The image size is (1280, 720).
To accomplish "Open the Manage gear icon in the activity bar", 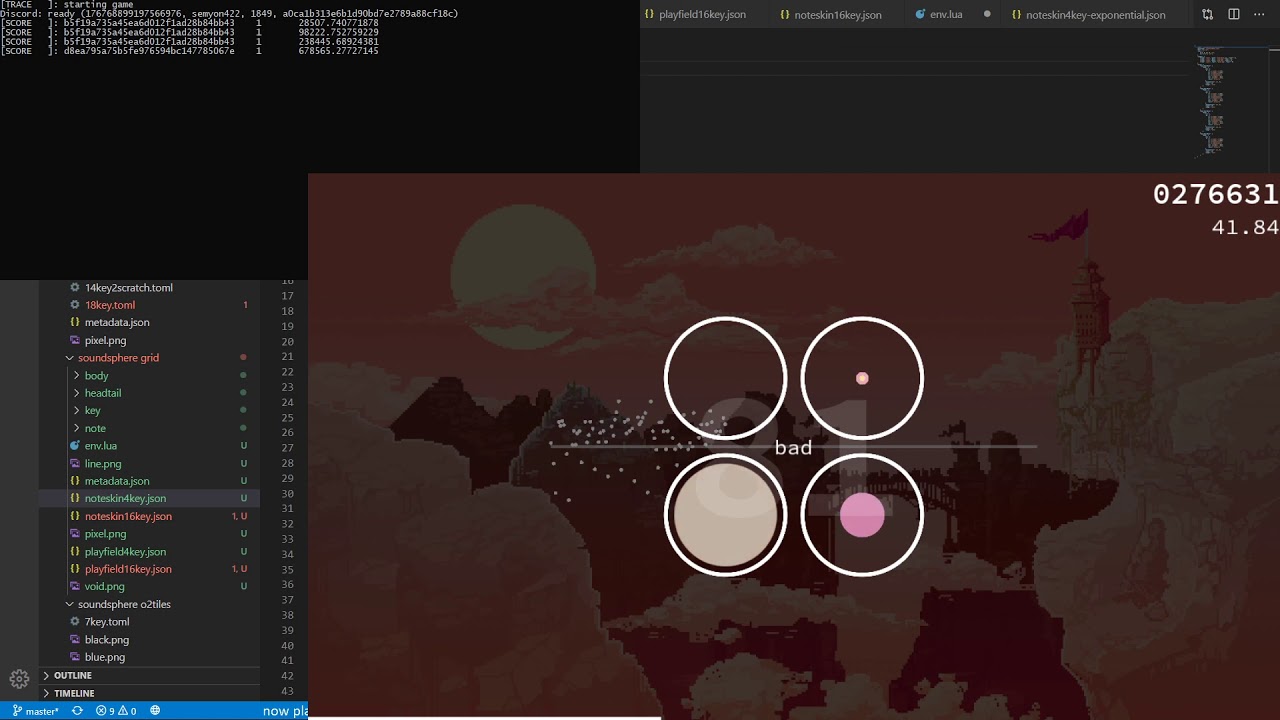I will click(19, 679).
